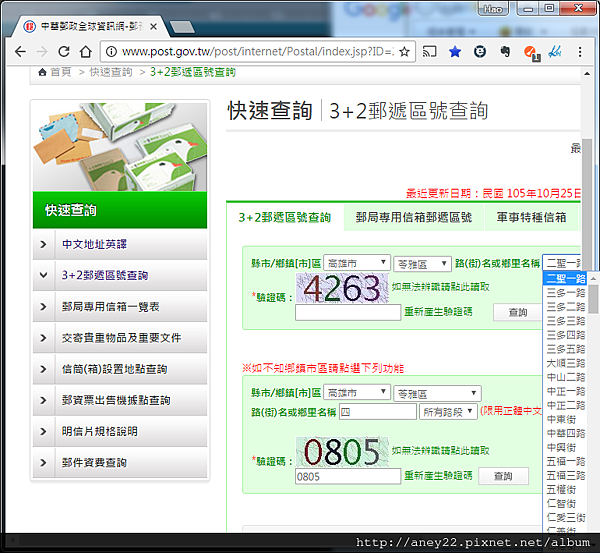Open the Chrome three-dot menu

pos(580,51)
